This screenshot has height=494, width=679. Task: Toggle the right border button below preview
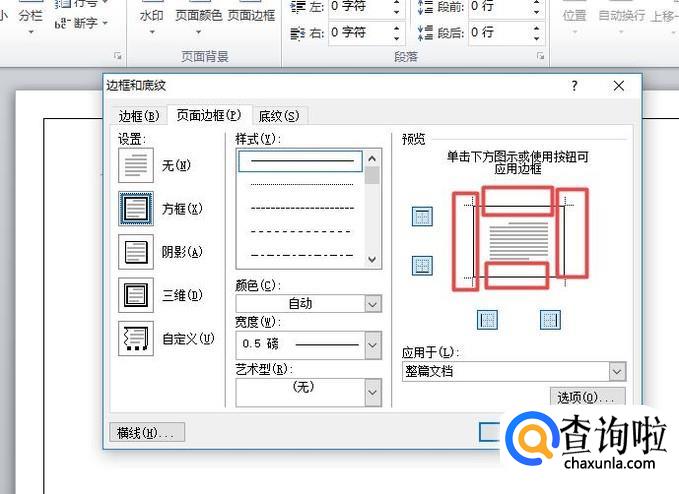550,320
